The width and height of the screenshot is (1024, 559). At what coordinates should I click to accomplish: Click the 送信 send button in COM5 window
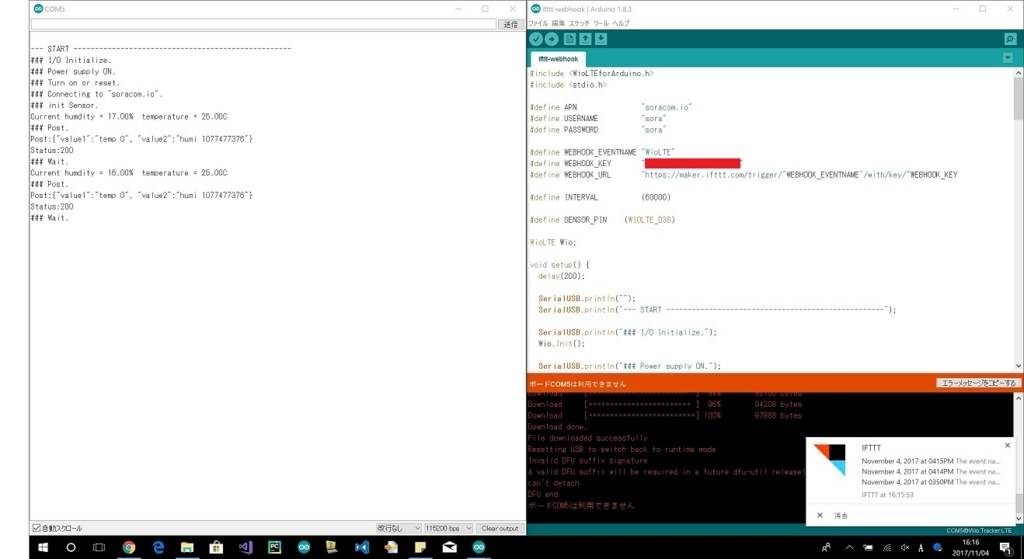(x=511, y=24)
